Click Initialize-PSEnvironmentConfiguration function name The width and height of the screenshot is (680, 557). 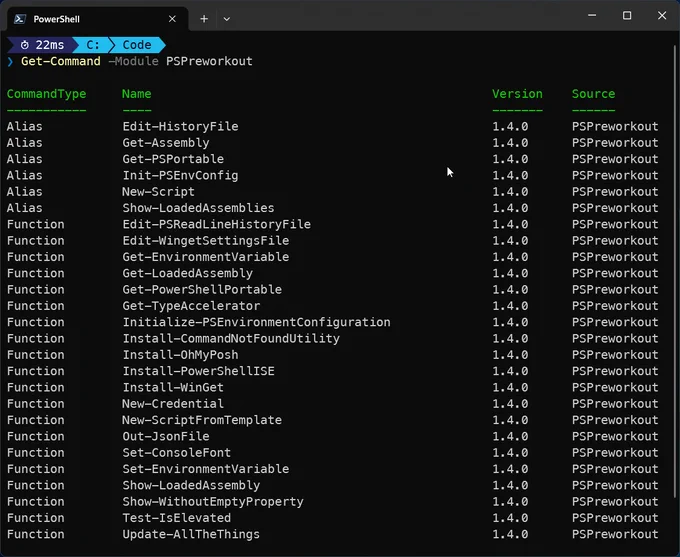point(256,322)
